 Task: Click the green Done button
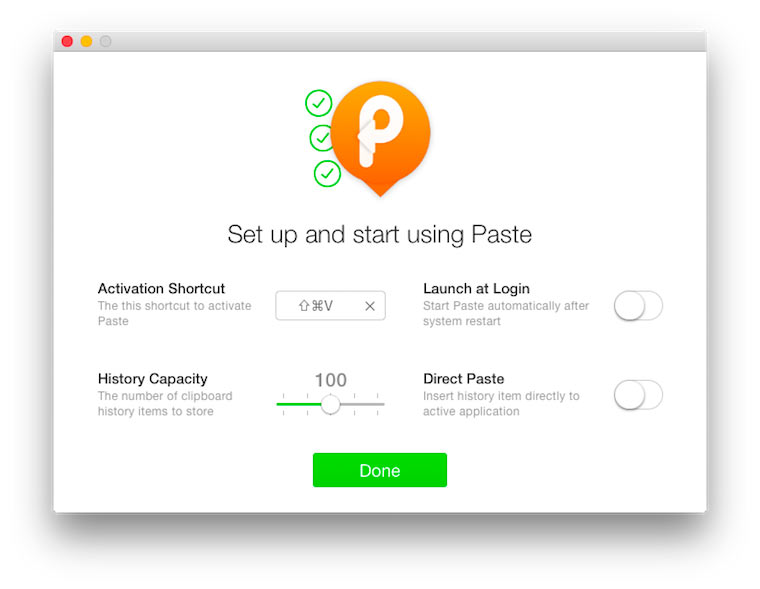click(380, 470)
